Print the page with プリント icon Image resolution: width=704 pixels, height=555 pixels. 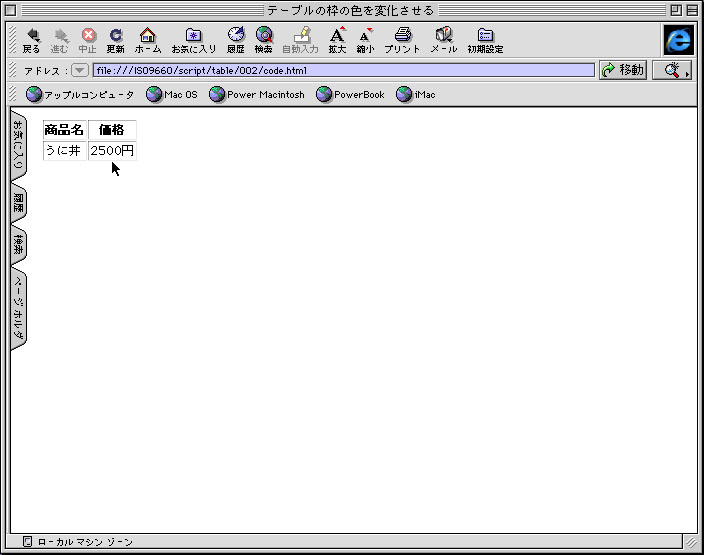click(402, 40)
